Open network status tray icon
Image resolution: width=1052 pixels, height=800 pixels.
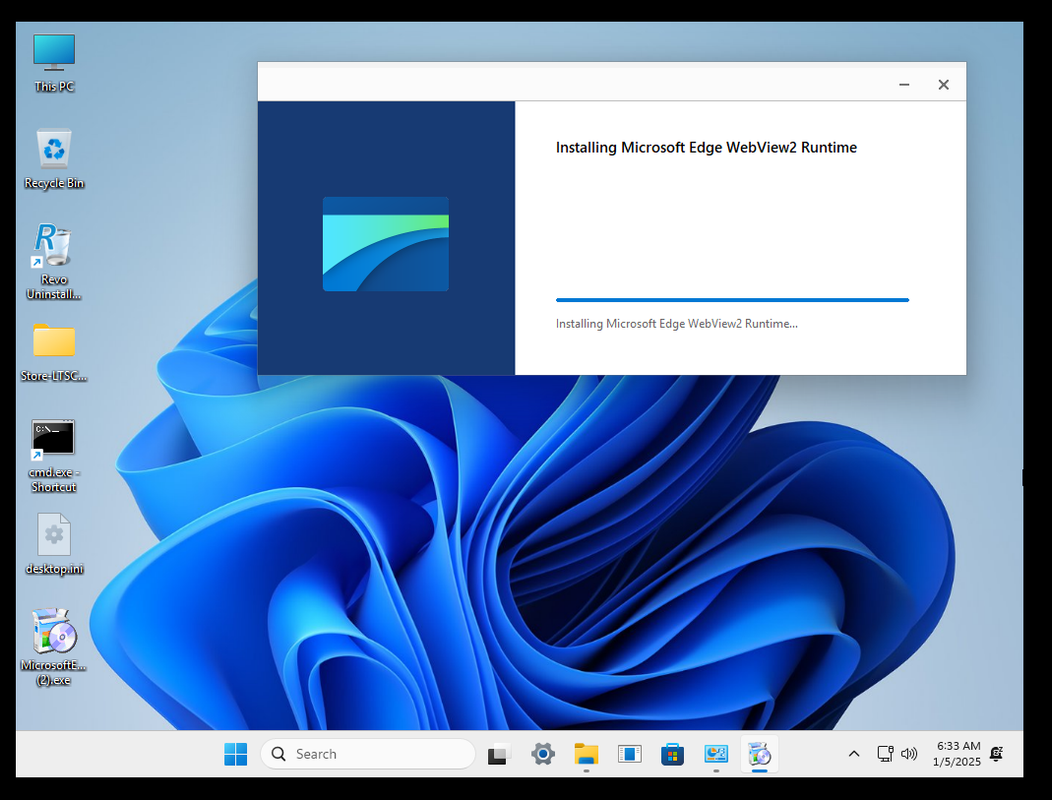click(x=885, y=754)
